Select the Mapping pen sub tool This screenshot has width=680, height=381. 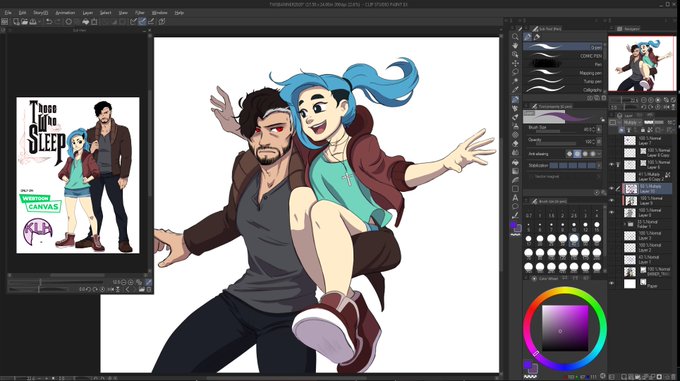(x=563, y=73)
